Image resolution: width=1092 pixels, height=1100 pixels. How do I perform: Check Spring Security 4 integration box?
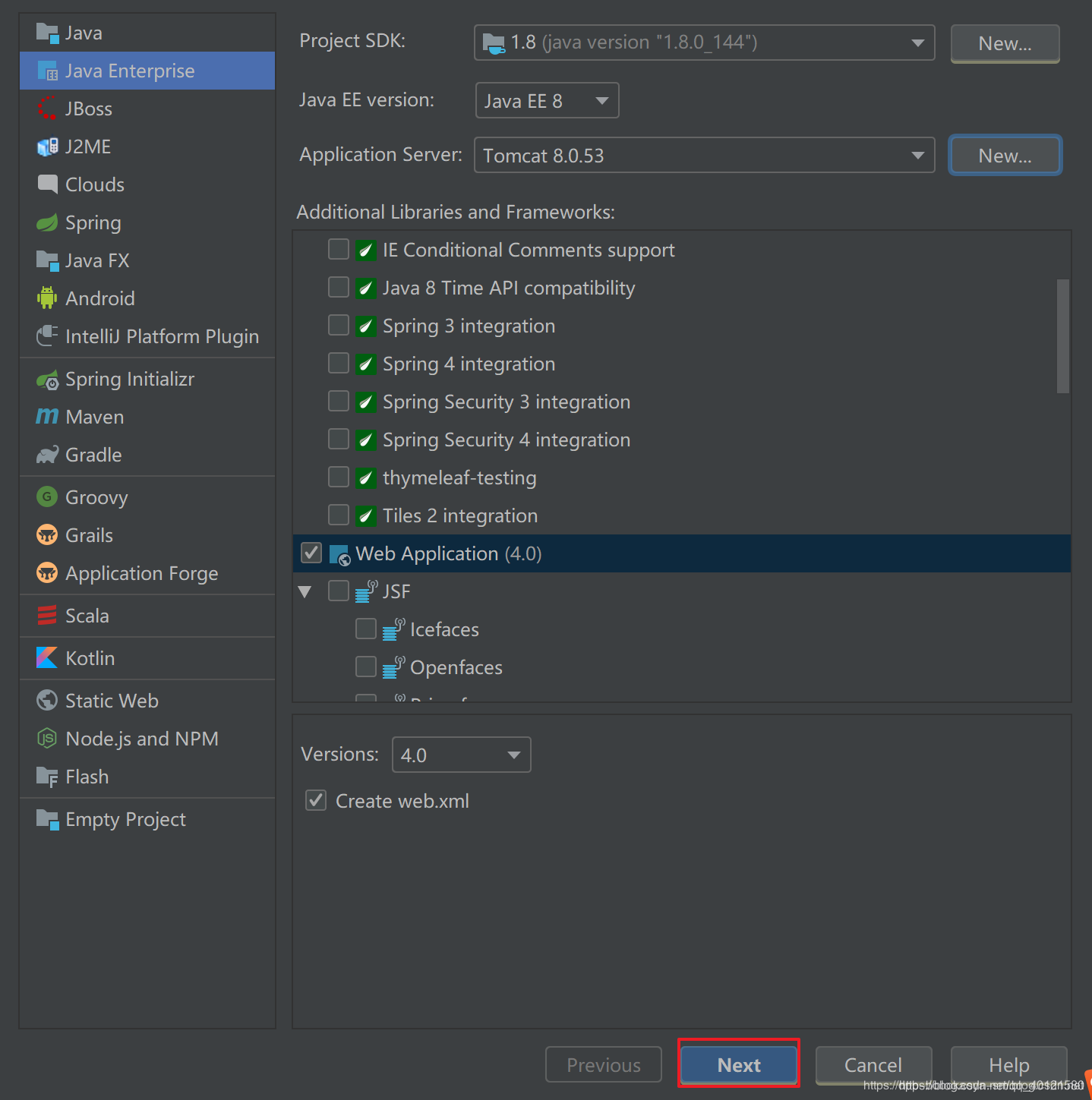click(x=339, y=439)
